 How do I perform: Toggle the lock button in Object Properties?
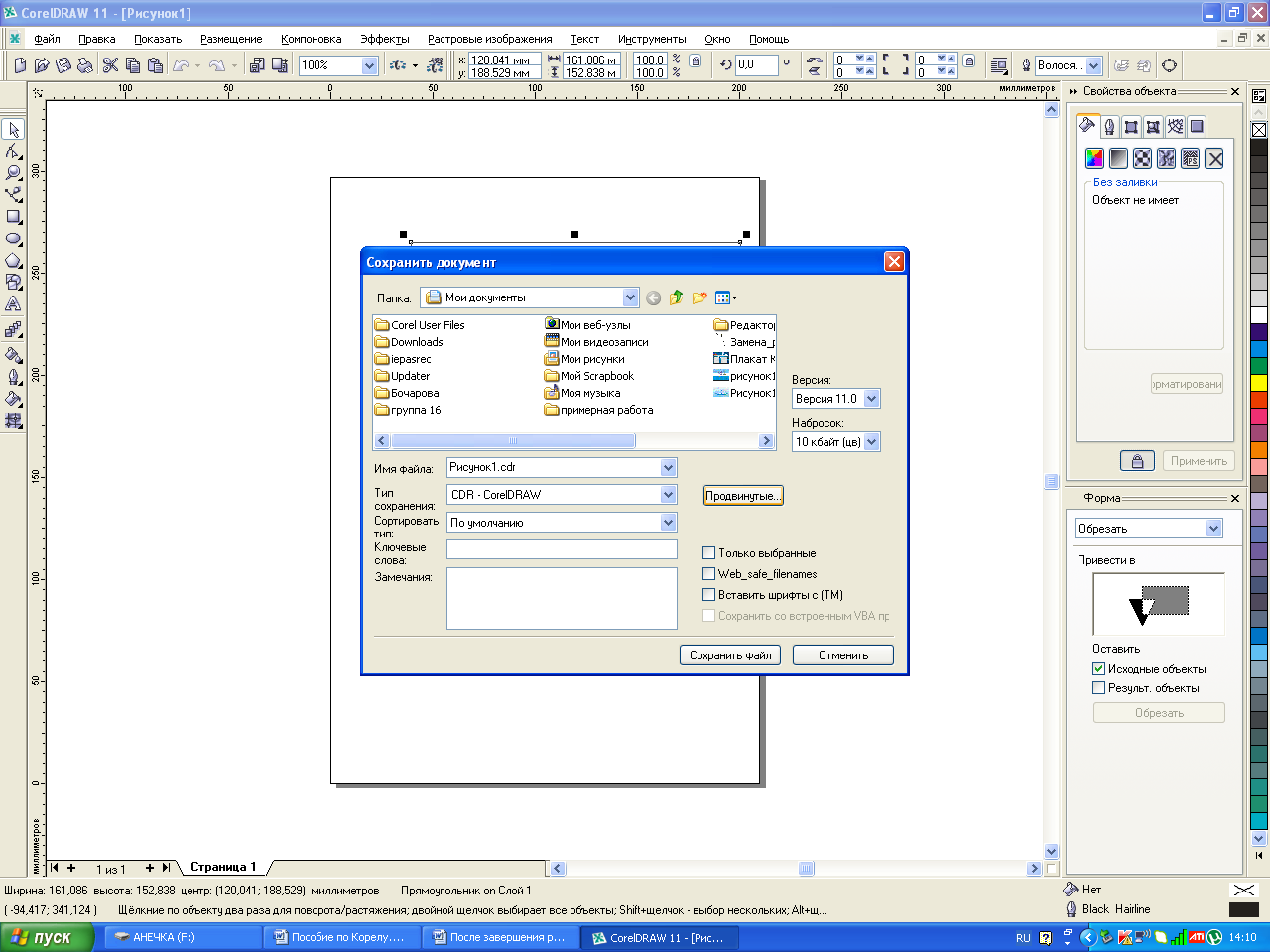coord(1137,461)
